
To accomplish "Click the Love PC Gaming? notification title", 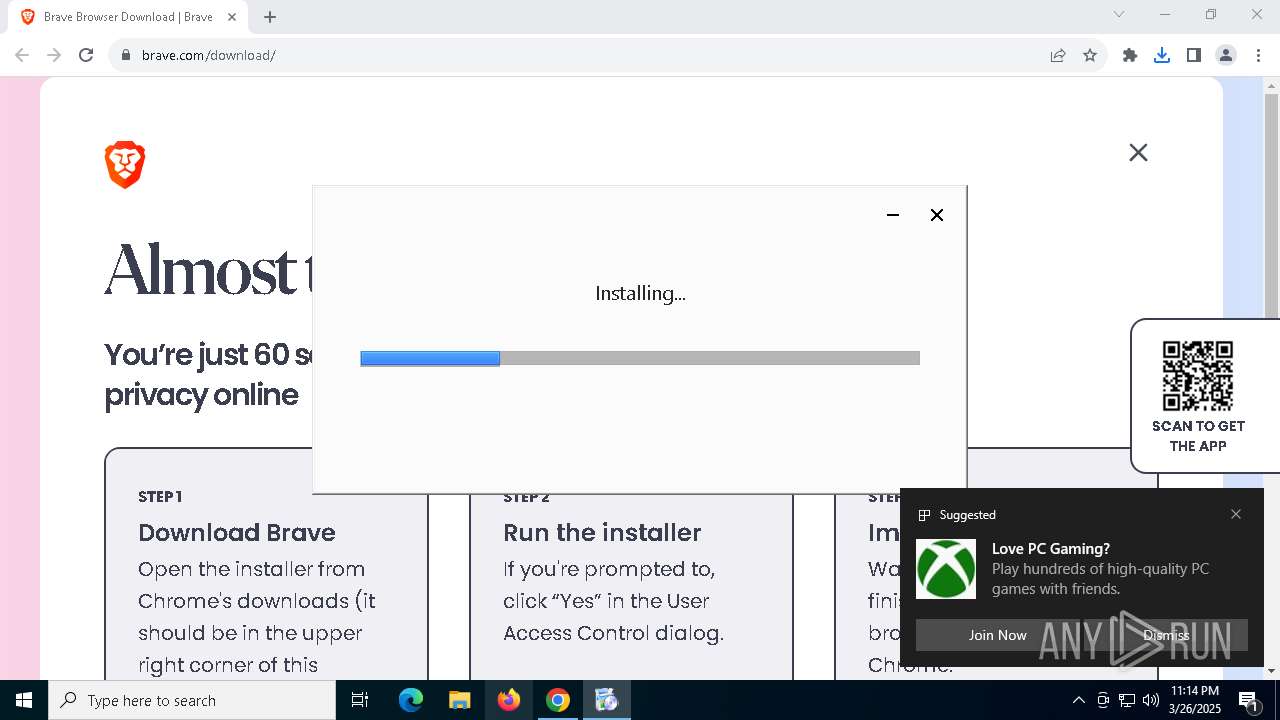I will (1051, 548).
